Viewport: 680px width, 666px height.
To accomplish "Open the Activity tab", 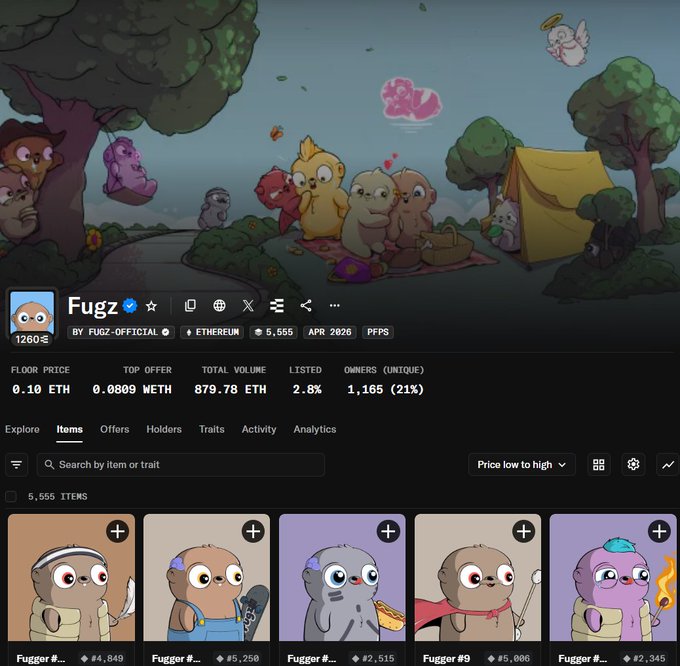I will pos(259,429).
